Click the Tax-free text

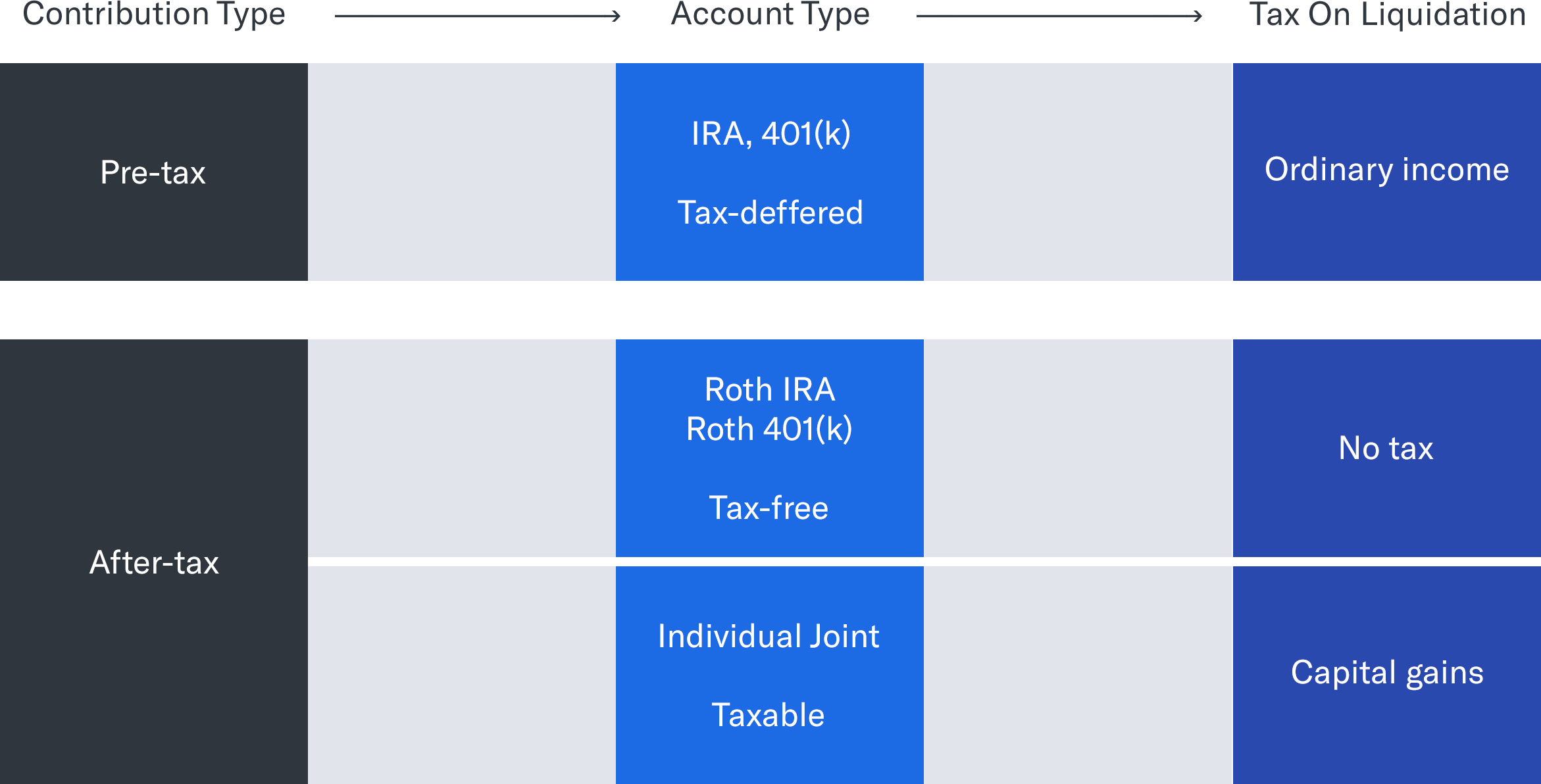click(x=769, y=508)
